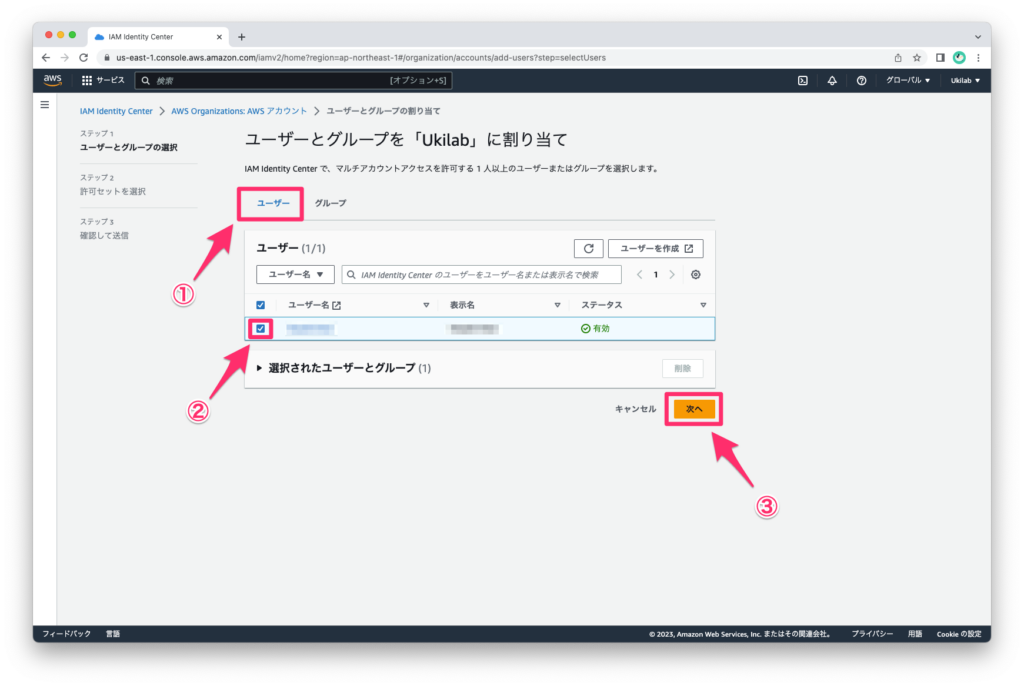Uncheck the first user row checkbox
The width and height of the screenshot is (1024, 686).
click(261, 328)
